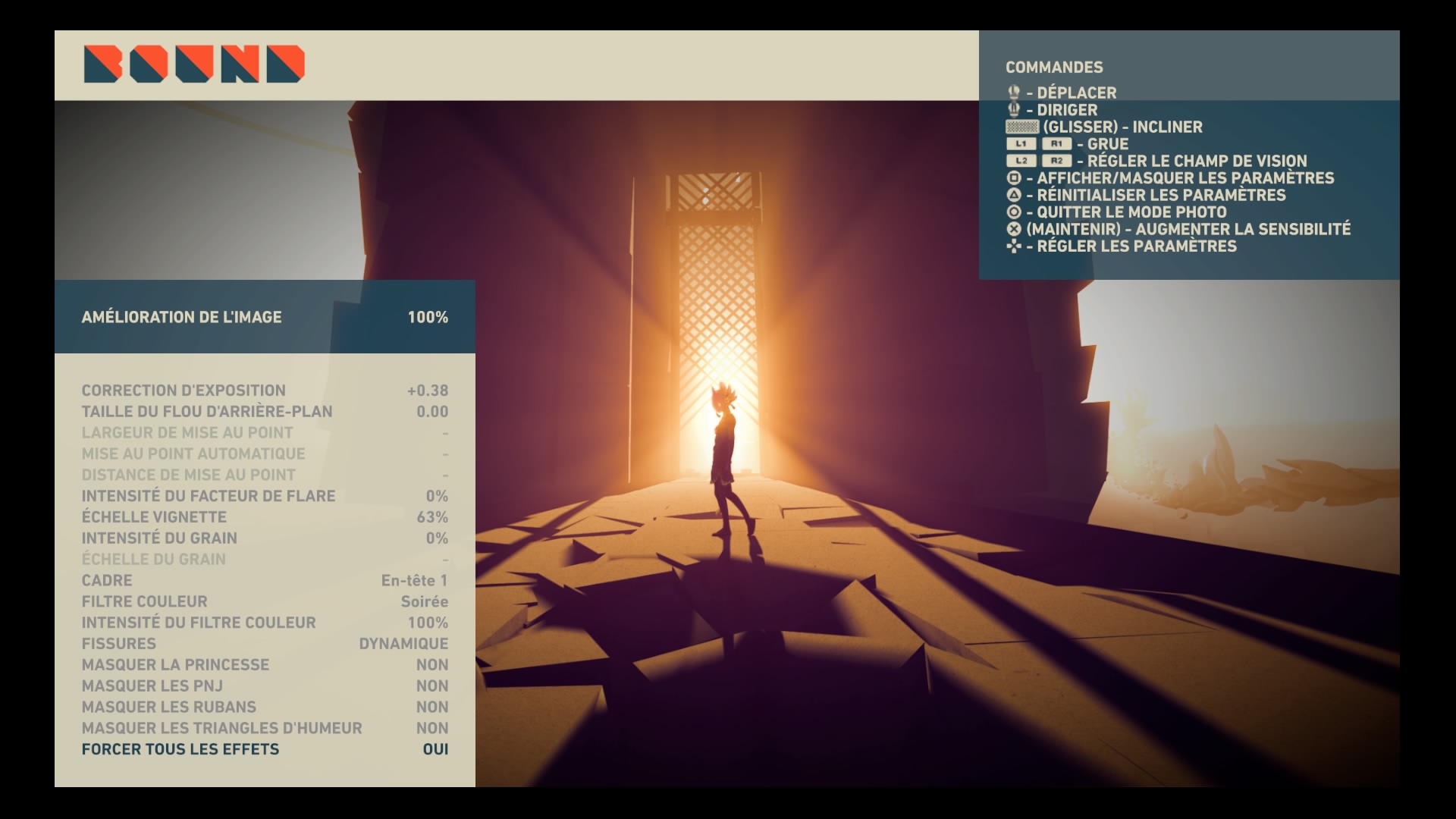Click the square button icon for AFFICHER/MASQUER
This screenshot has width=1456, height=819.
1014,178
